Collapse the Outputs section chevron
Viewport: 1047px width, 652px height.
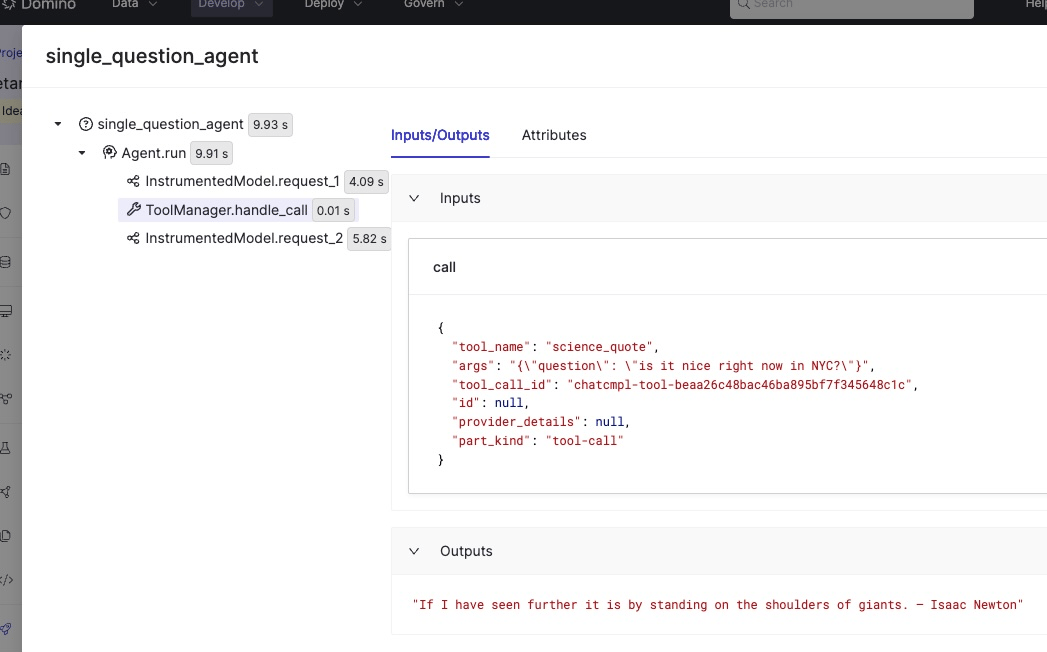[414, 551]
